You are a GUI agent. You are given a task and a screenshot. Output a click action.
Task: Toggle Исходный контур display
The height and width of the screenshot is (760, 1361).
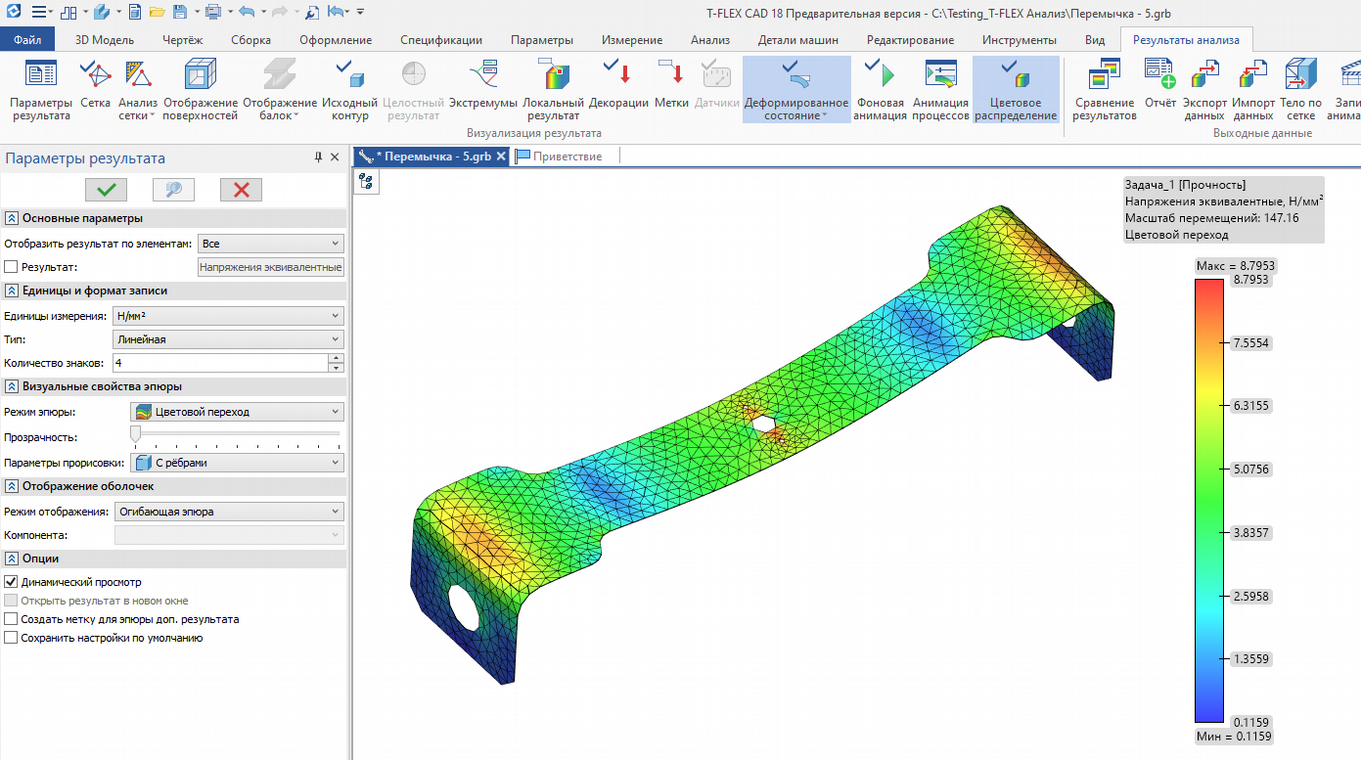point(349,90)
